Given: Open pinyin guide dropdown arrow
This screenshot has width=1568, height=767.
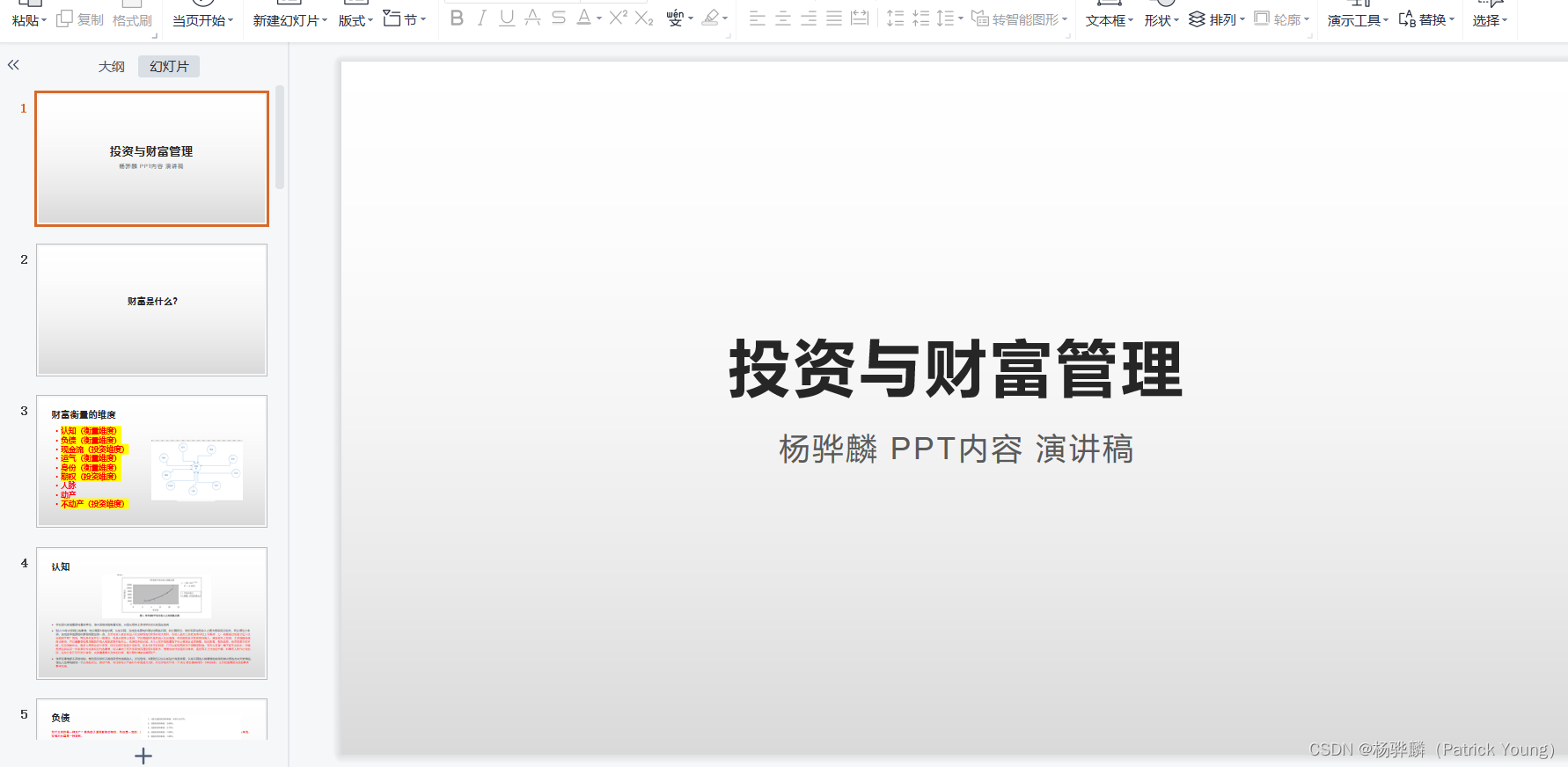Looking at the screenshot, I should 691,18.
